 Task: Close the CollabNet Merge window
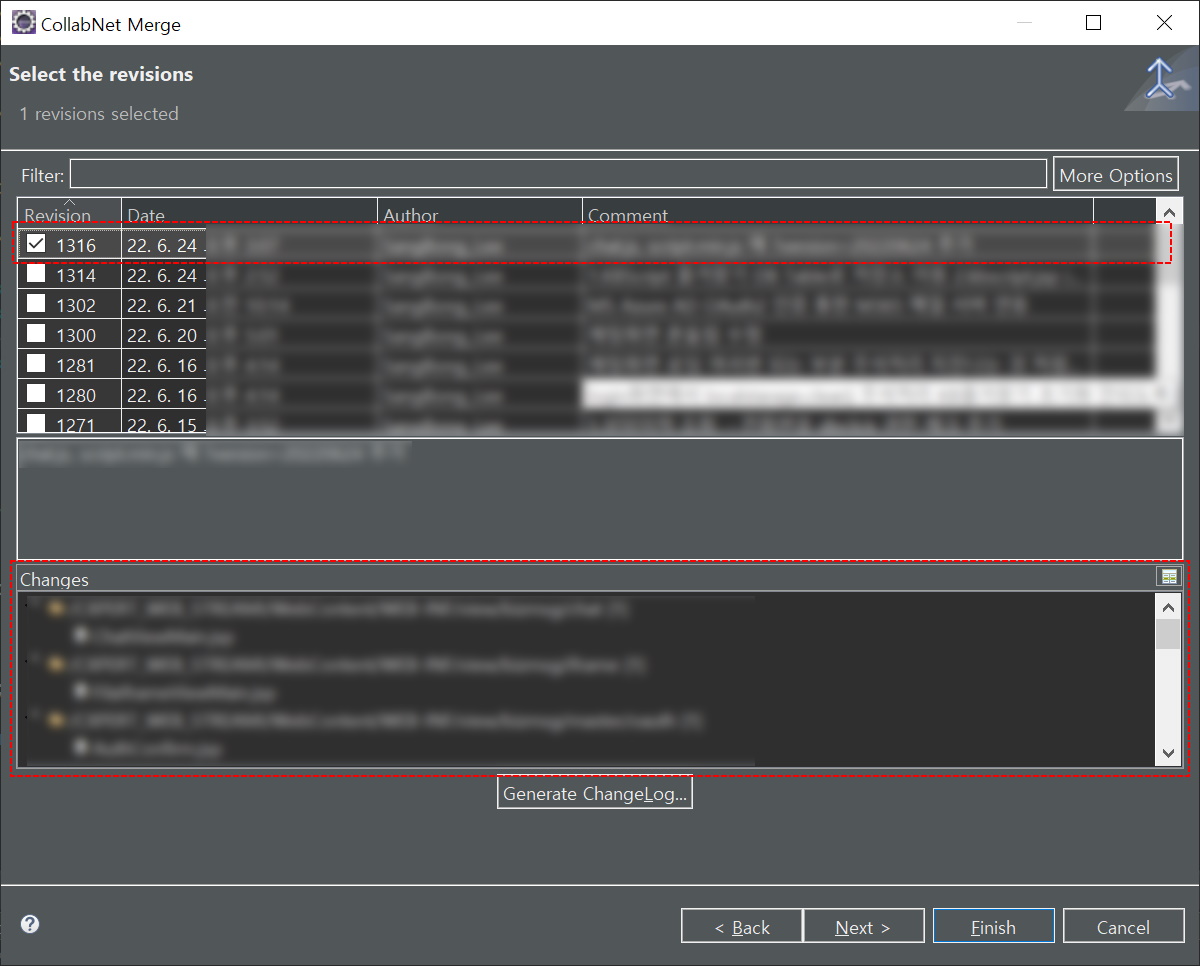[1164, 22]
